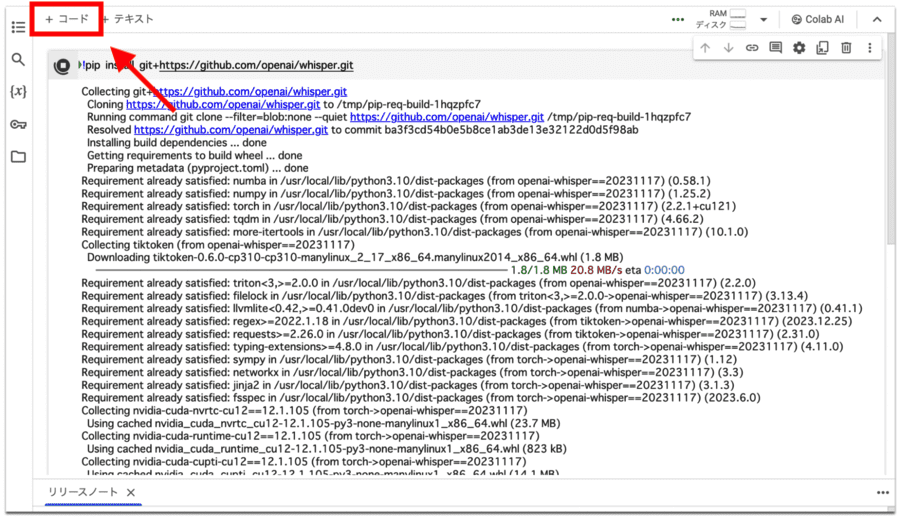
Task: Open the cell more-options three dots menu
Action: 870,48
